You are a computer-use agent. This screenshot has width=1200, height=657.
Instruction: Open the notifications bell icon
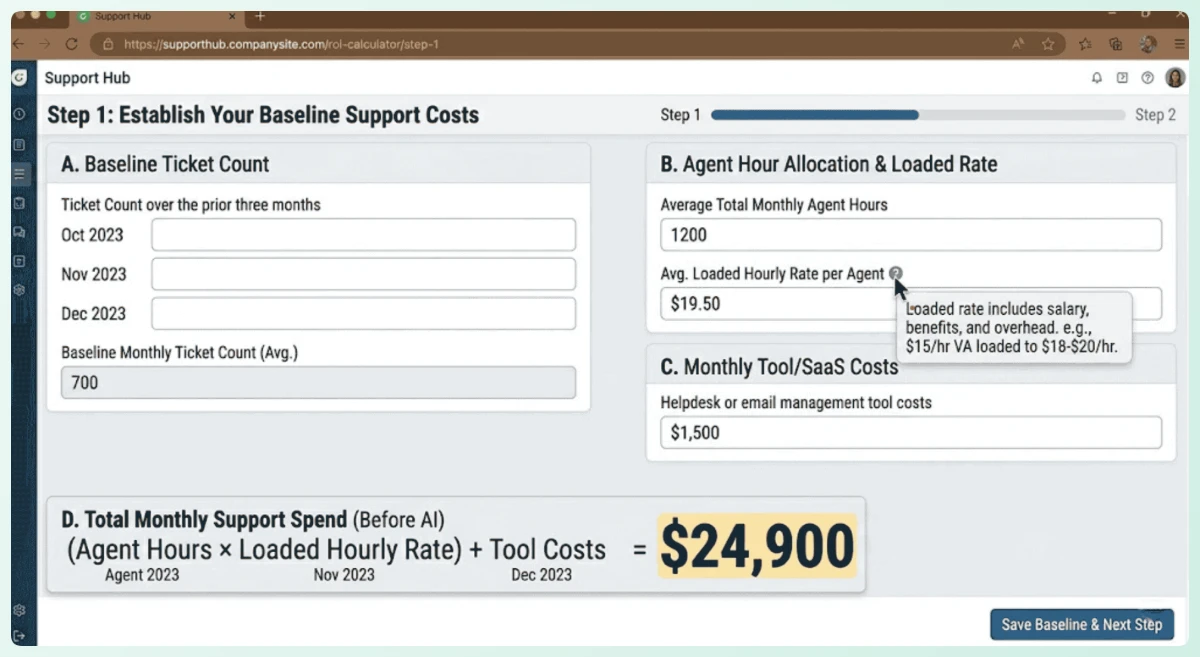[x=1097, y=78]
